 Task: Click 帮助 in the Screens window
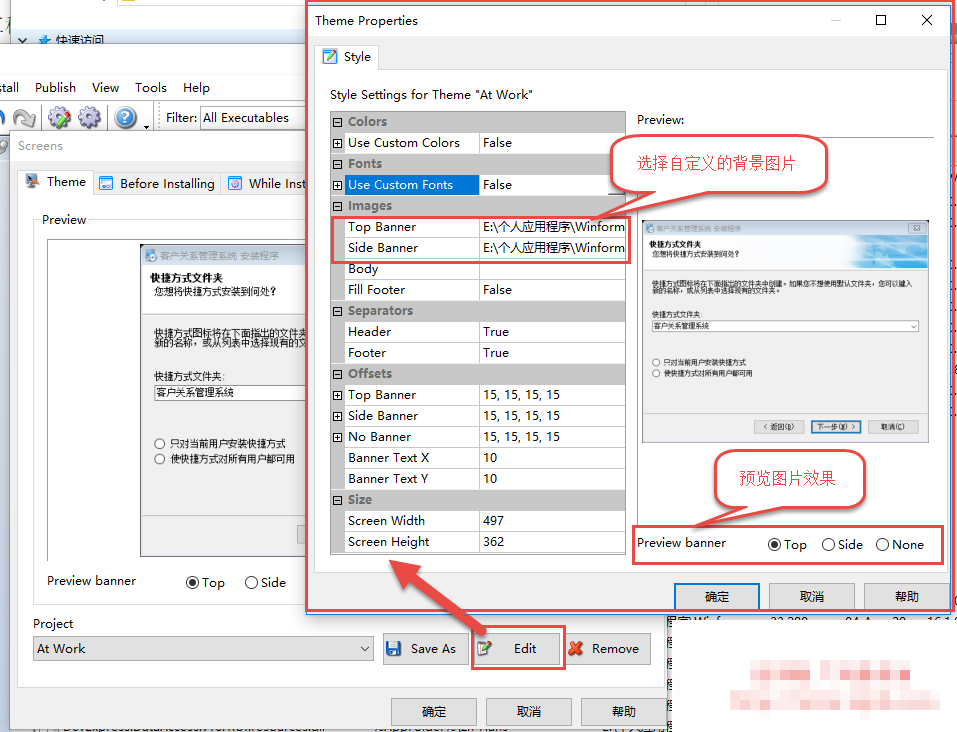point(623,712)
